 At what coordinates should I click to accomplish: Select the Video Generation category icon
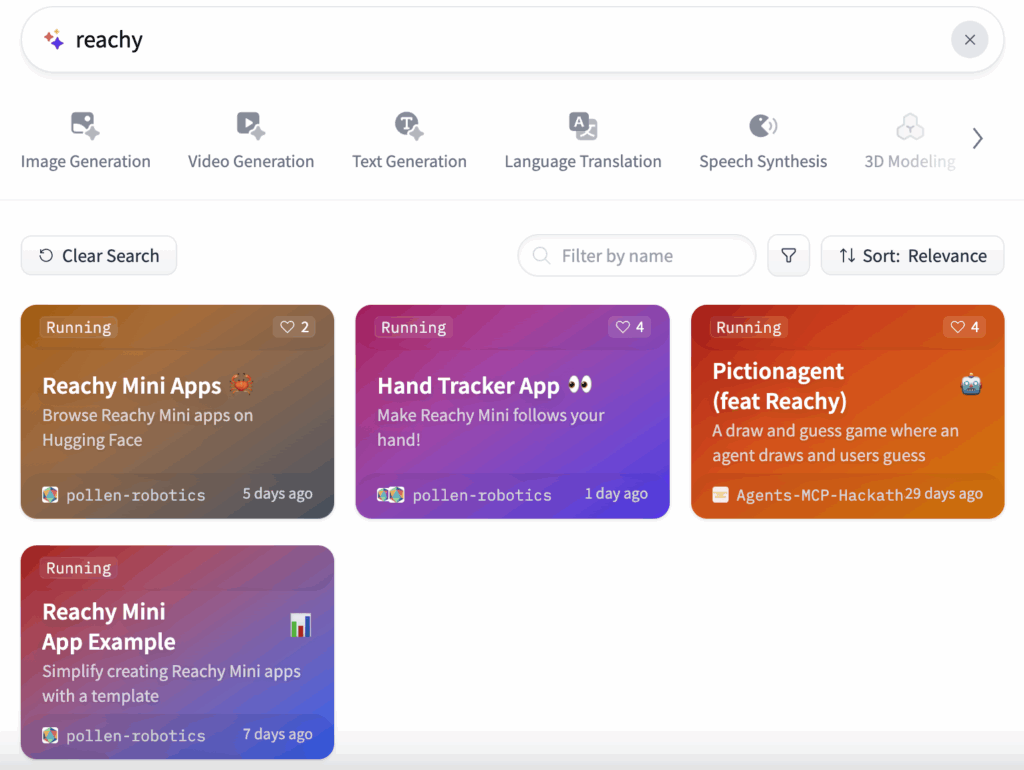pyautogui.click(x=251, y=125)
